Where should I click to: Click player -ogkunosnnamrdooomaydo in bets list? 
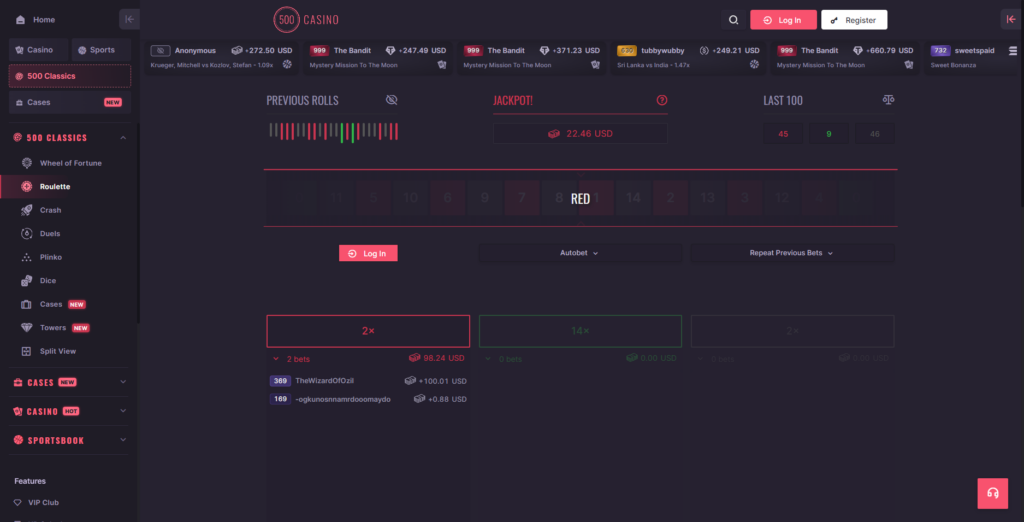[x=343, y=399]
